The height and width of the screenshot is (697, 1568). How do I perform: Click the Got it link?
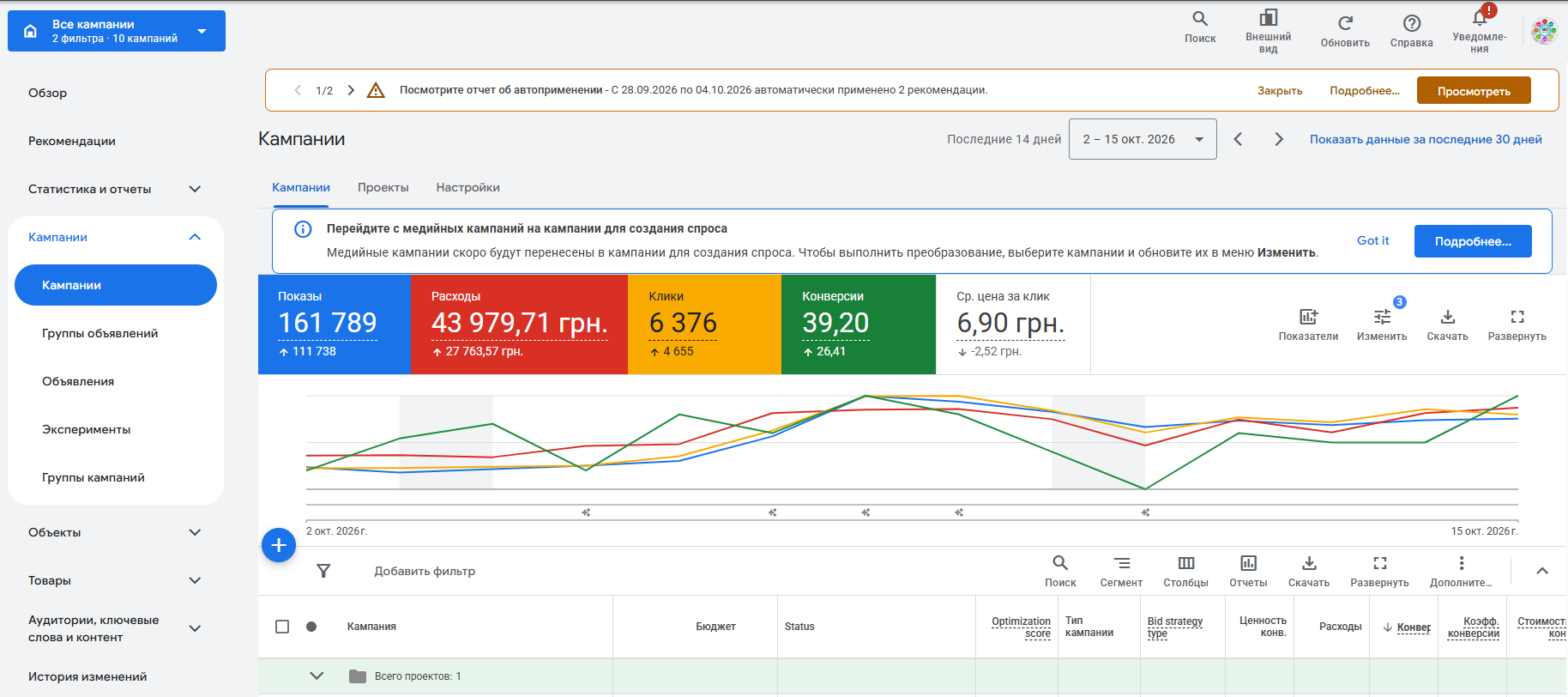point(1372,241)
